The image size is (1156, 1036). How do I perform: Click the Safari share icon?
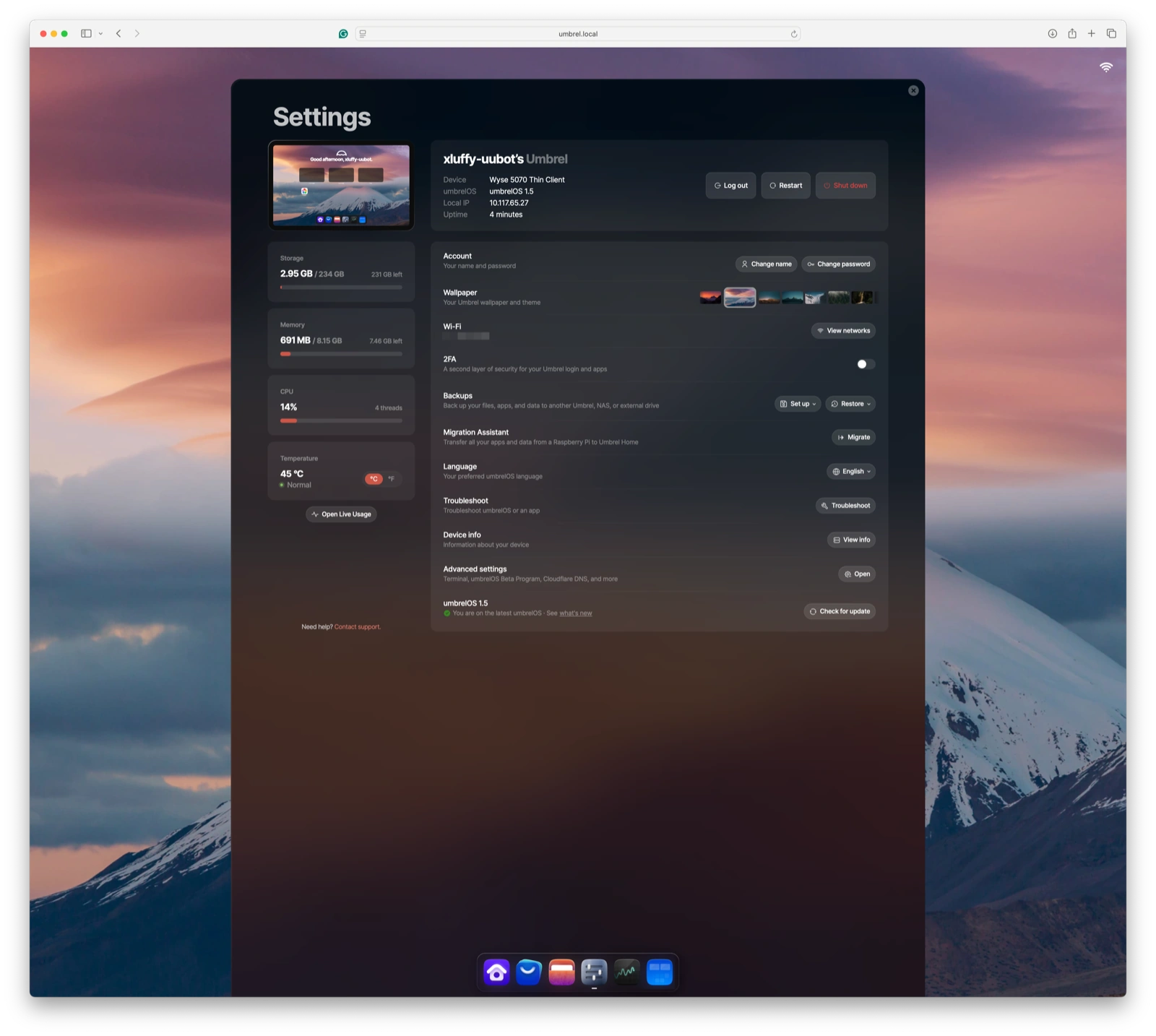(1072, 33)
